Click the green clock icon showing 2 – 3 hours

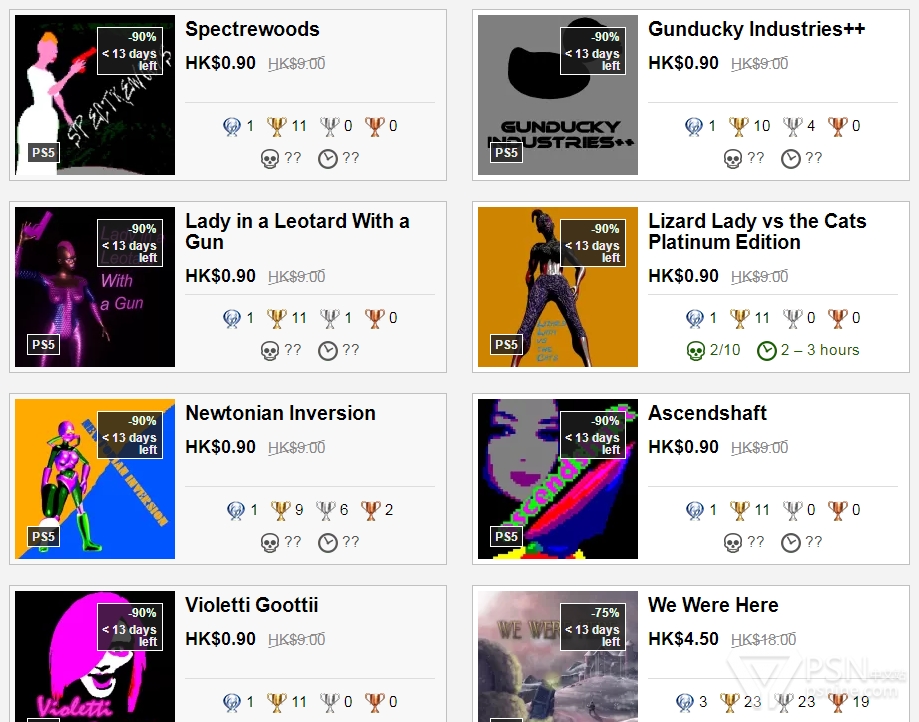767,350
